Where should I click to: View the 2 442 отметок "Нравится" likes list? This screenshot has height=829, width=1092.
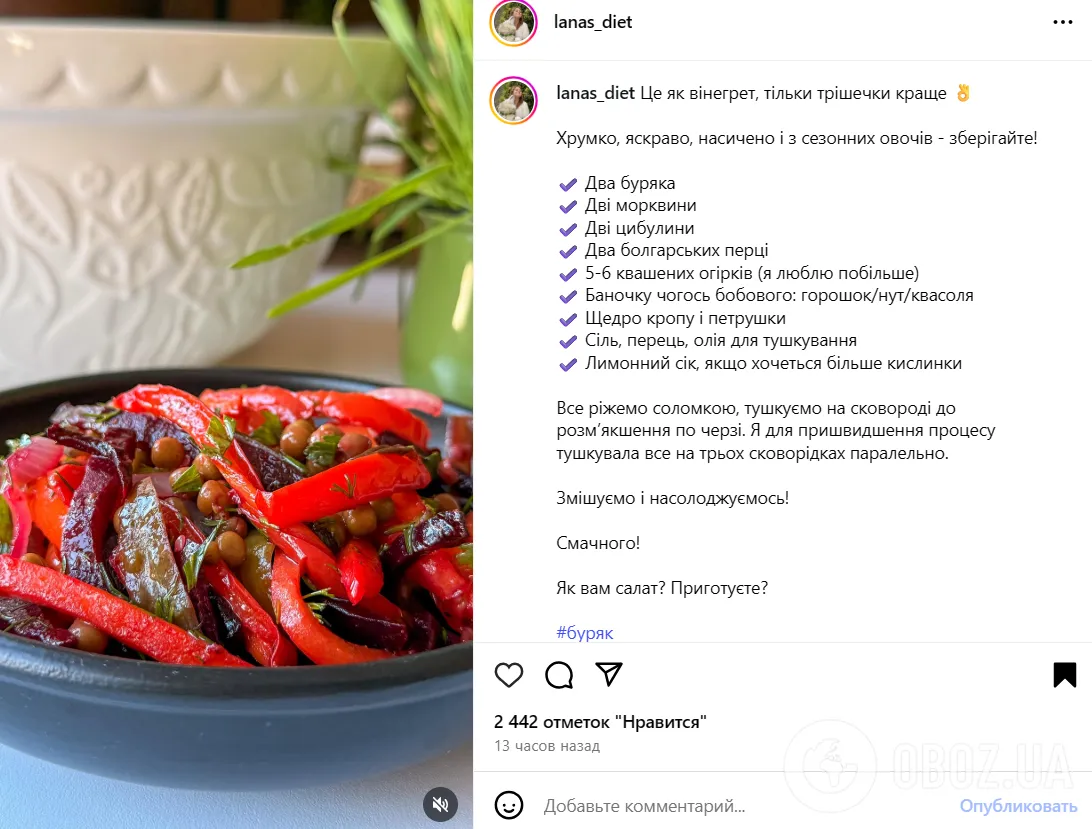[600, 722]
